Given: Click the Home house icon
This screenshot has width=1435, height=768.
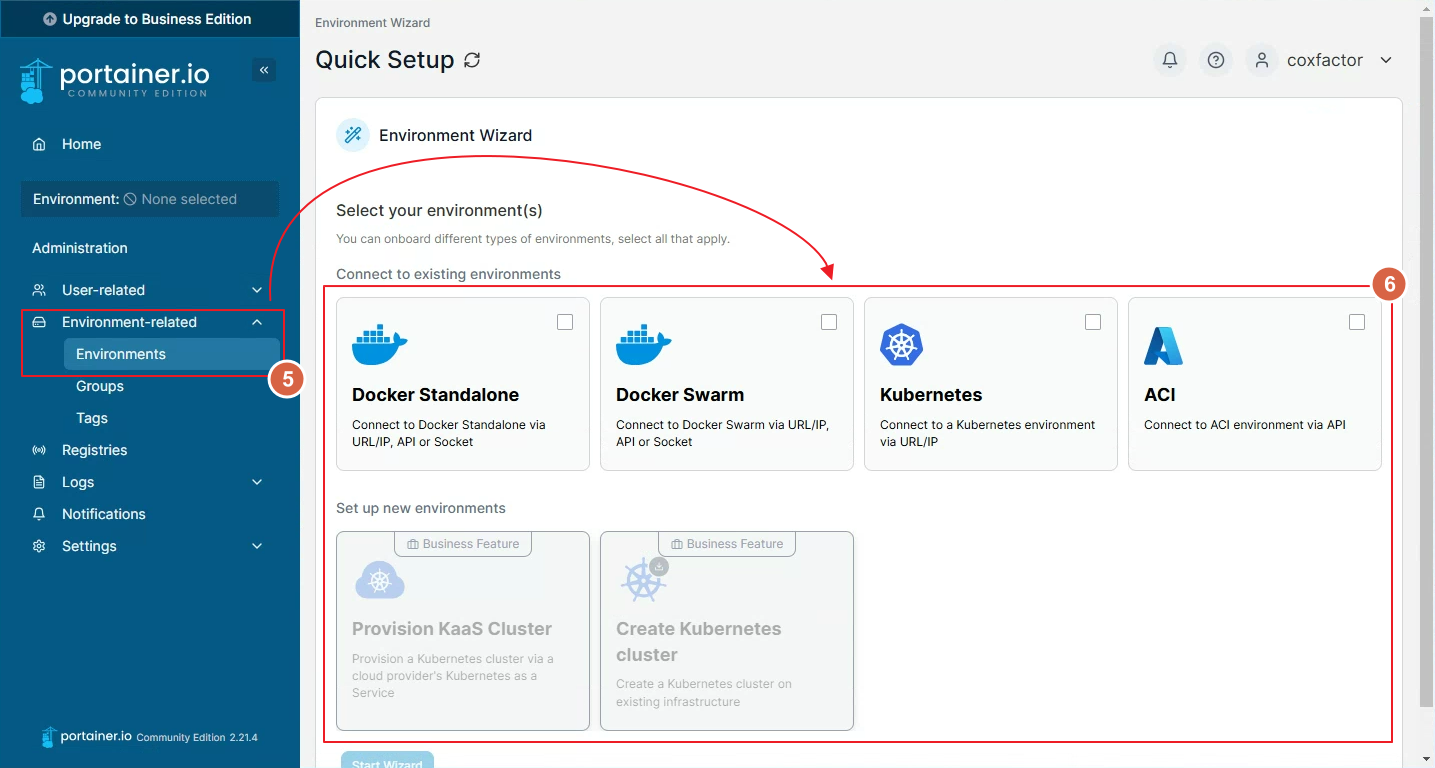Looking at the screenshot, I should 39,144.
